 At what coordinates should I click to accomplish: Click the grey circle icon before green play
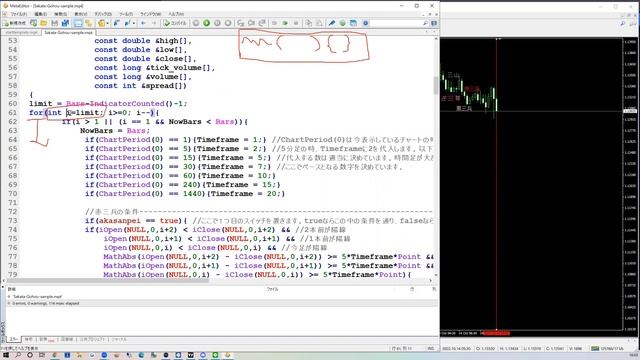pyautogui.click(x=196, y=23)
